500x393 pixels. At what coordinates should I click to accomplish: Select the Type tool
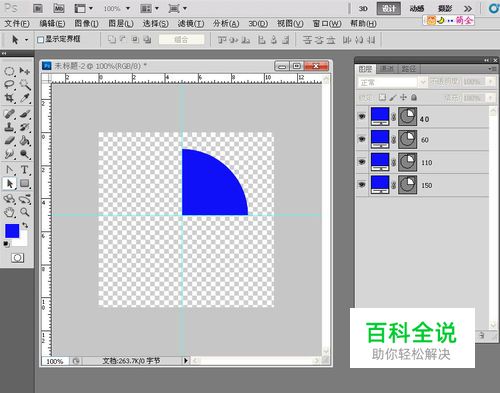24,170
